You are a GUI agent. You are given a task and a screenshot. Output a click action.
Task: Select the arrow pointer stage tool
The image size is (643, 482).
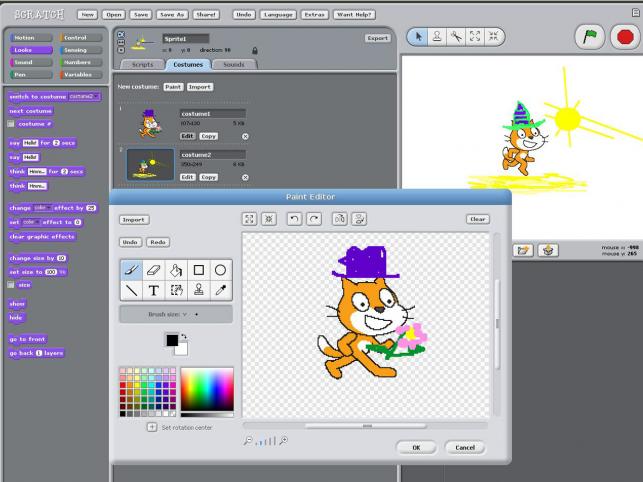(418, 37)
